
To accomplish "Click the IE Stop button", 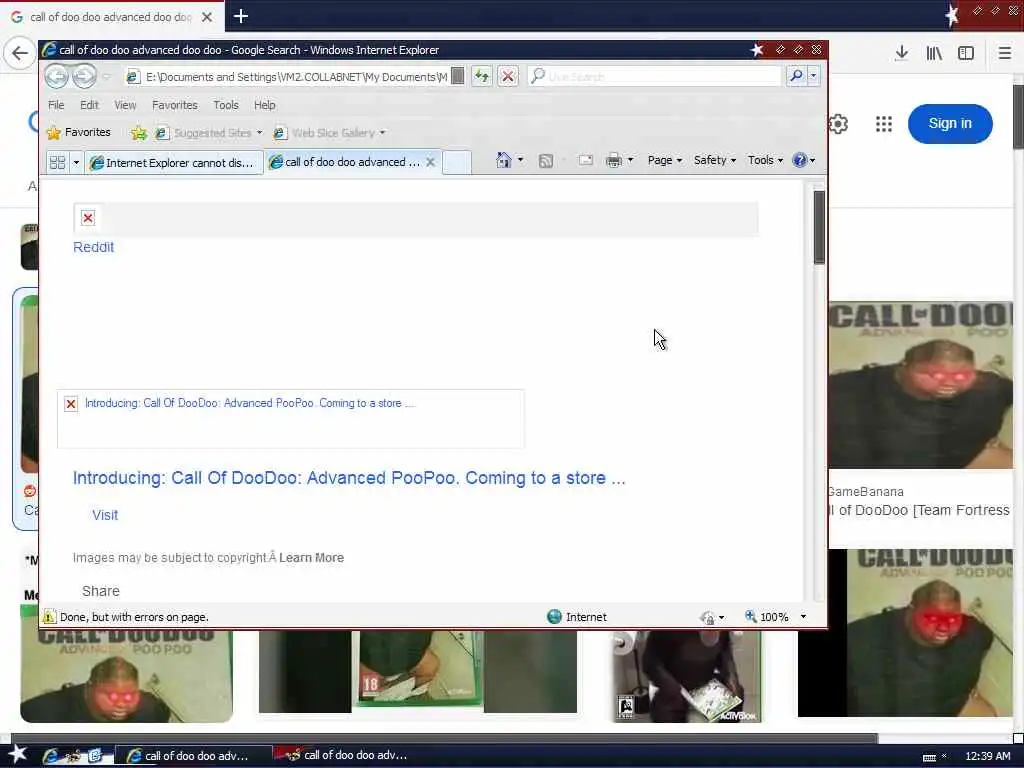I will [507, 76].
